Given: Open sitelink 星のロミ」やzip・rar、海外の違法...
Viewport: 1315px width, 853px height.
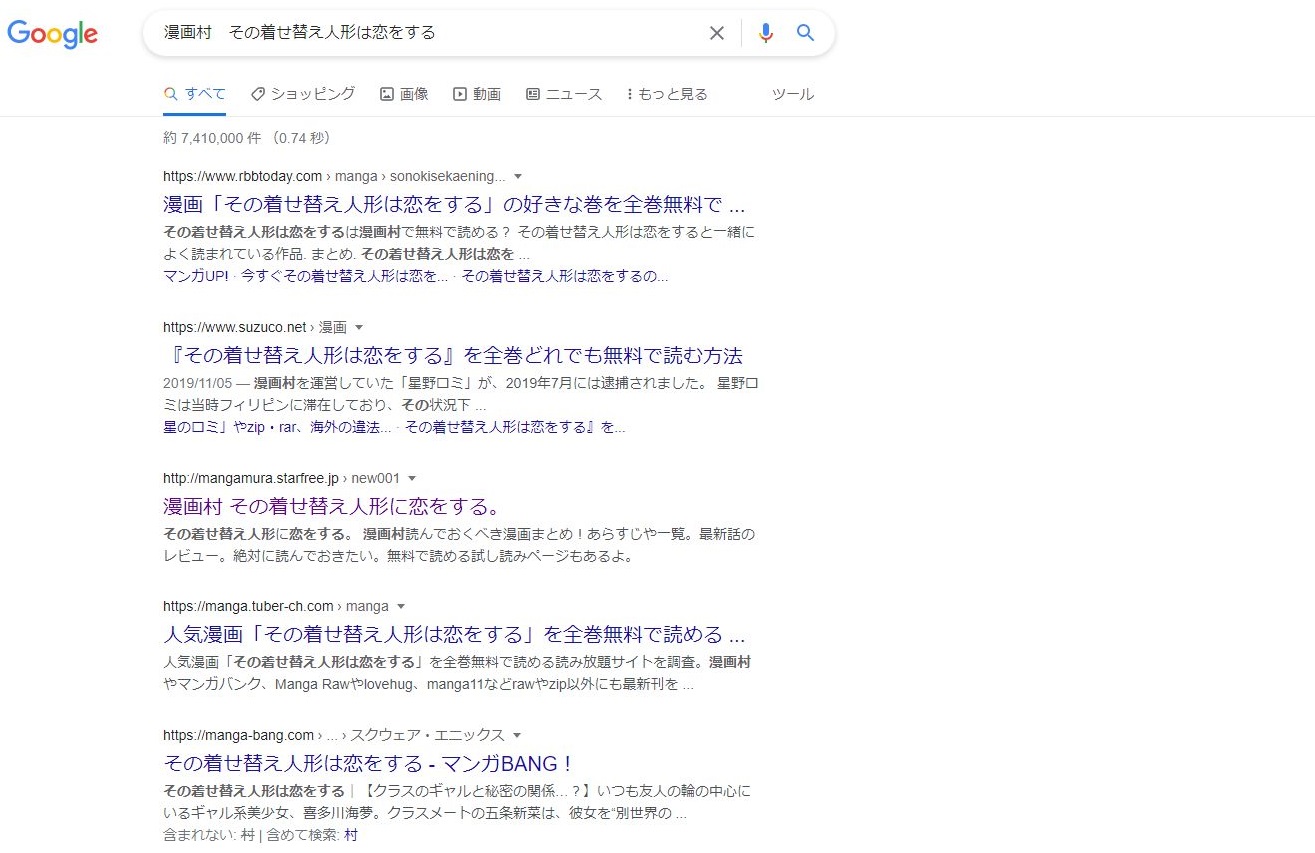Looking at the screenshot, I should [277, 427].
